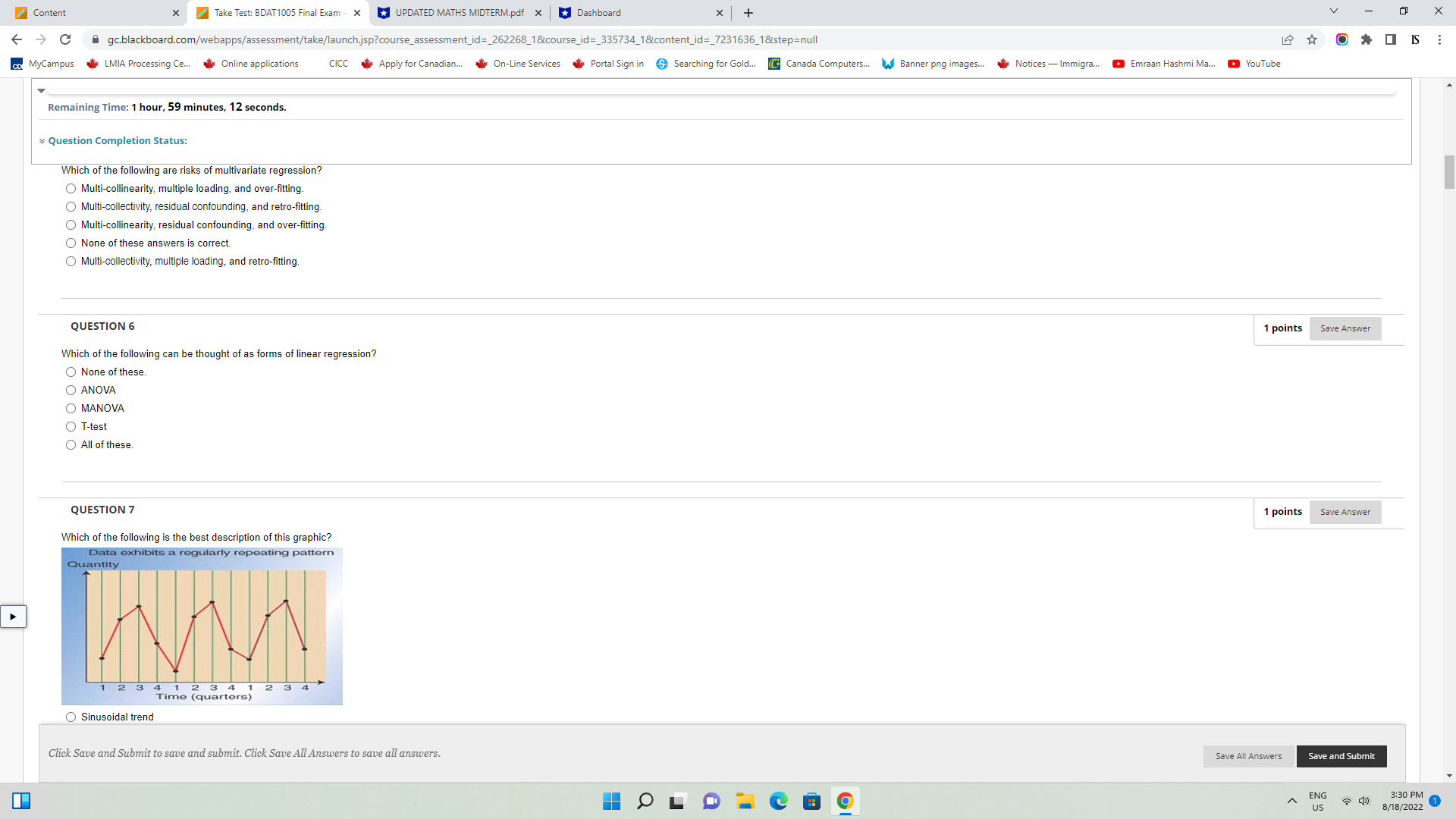This screenshot has width=1456, height=819.
Task: Open the Chrome tab search dropdown
Action: pos(1334,11)
